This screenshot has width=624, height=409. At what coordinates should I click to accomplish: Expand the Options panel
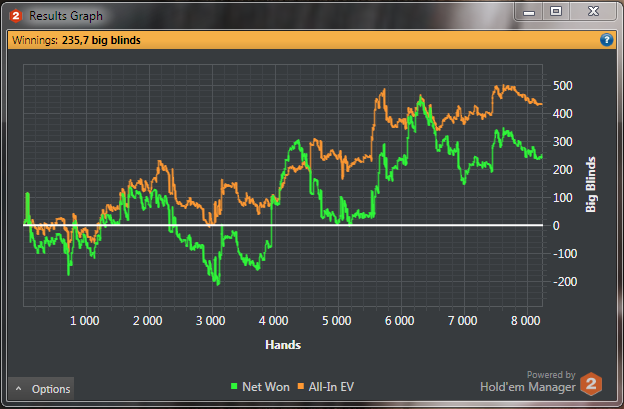tap(41, 389)
